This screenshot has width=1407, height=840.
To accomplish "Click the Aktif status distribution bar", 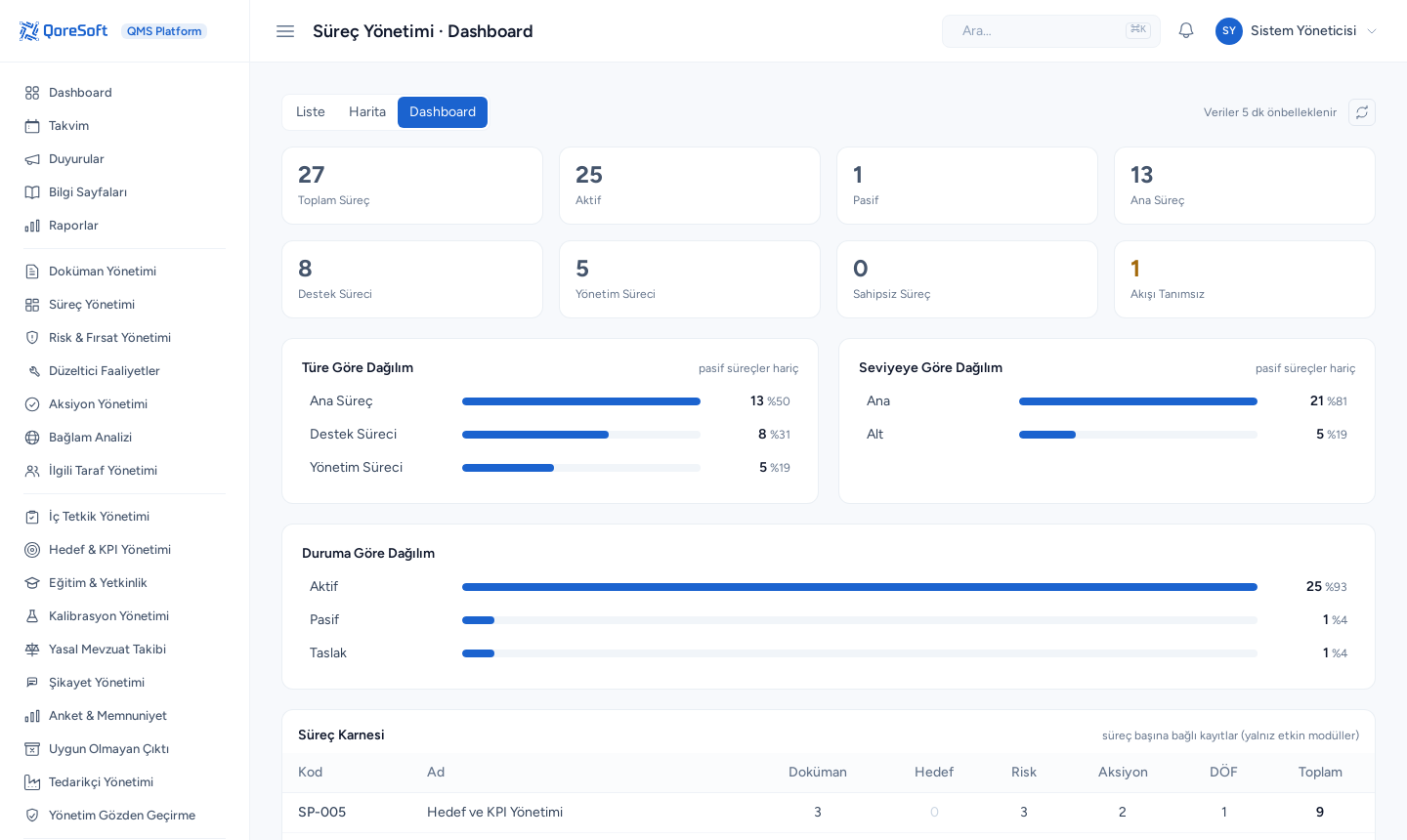I will tap(860, 587).
